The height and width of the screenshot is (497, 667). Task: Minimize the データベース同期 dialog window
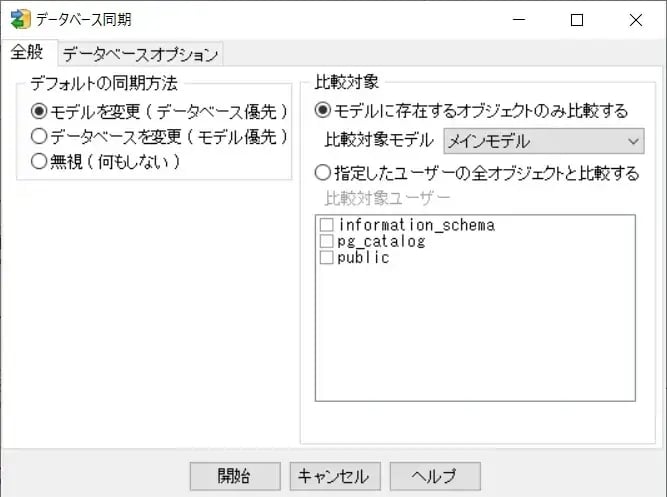518,19
